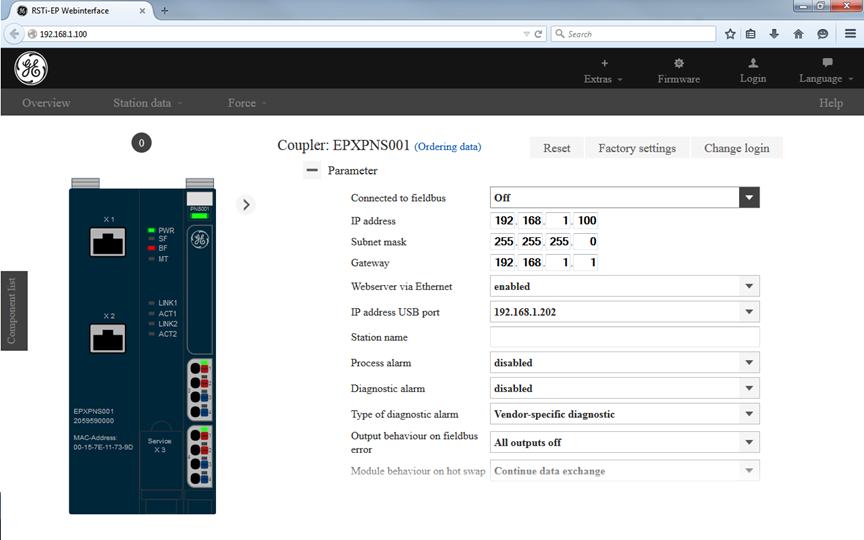
Task: Open the Firefox hamburger menu
Action: 850,34
